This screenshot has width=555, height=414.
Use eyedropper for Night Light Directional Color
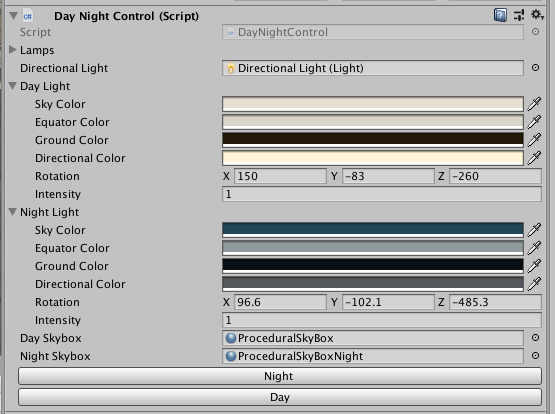coord(534,284)
